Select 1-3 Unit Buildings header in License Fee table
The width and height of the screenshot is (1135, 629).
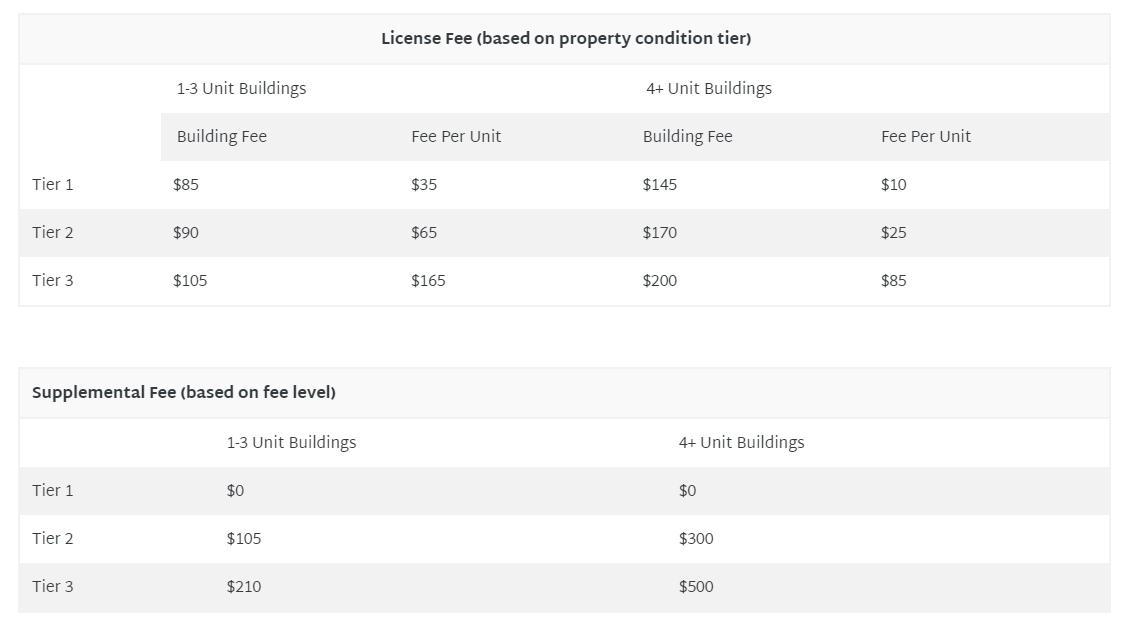tap(242, 89)
